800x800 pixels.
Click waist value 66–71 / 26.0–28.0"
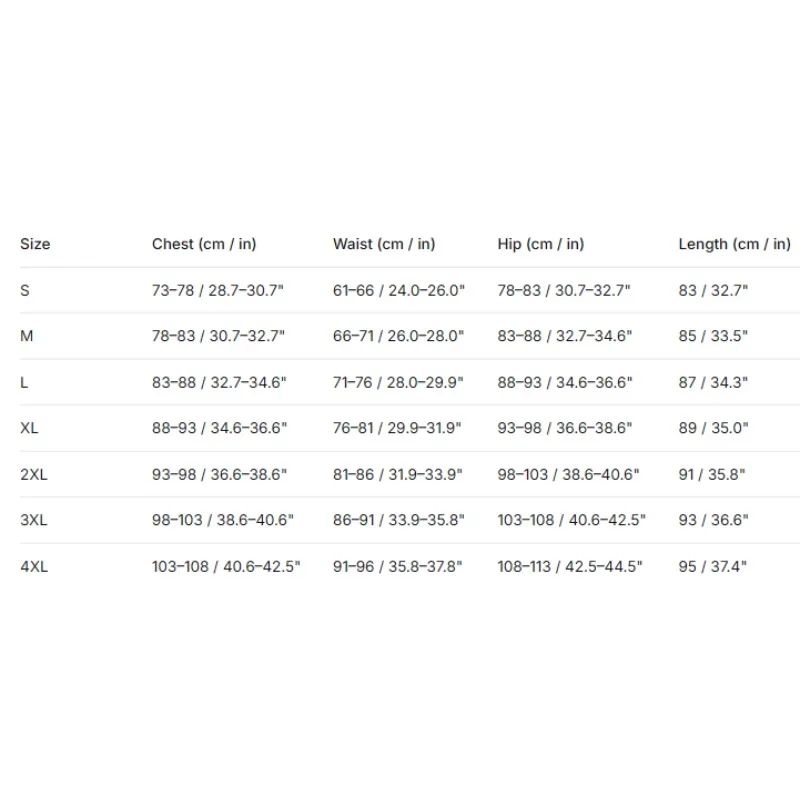398,336
